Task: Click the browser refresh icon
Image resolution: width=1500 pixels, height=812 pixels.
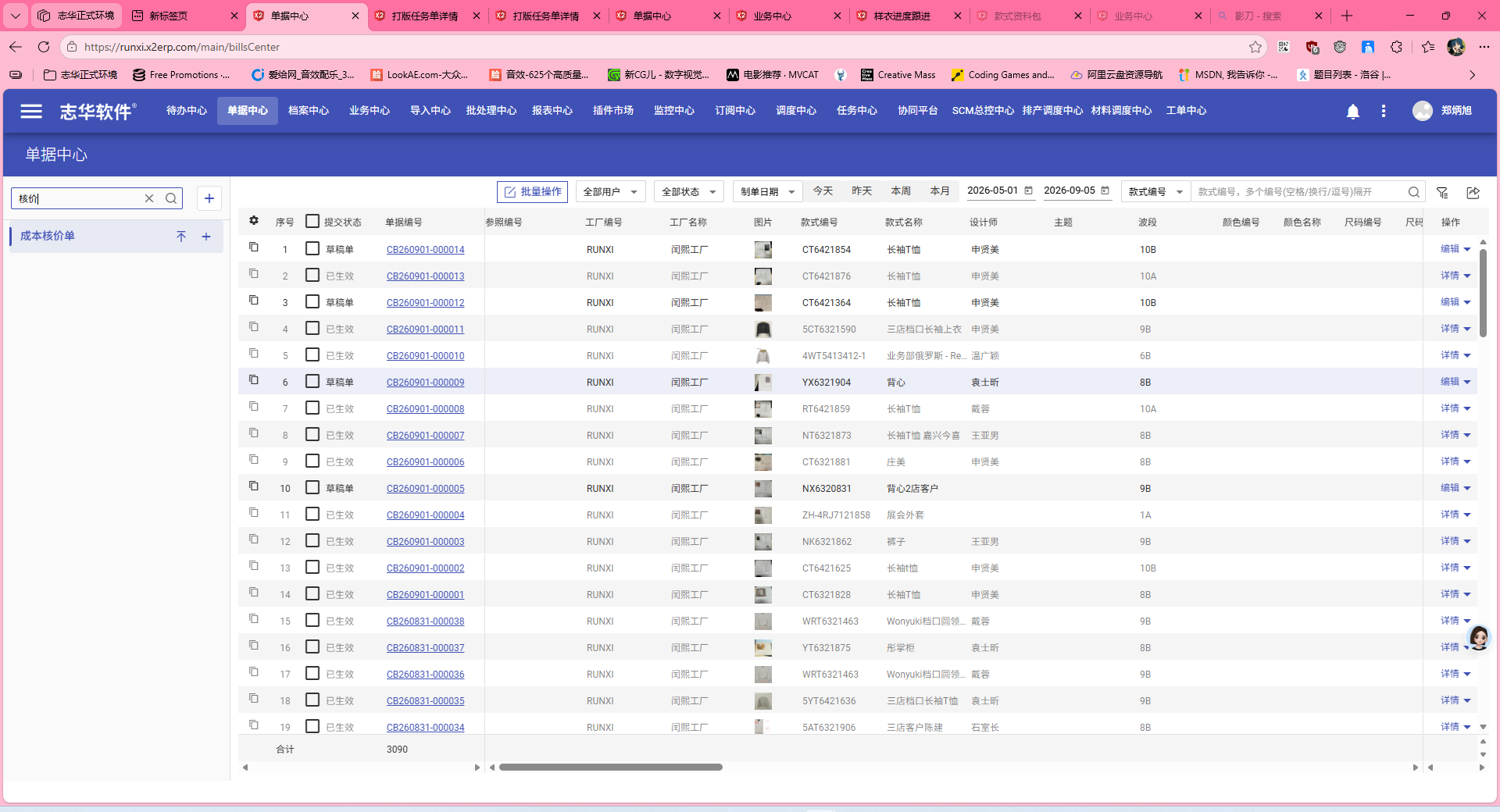Action: [44, 47]
